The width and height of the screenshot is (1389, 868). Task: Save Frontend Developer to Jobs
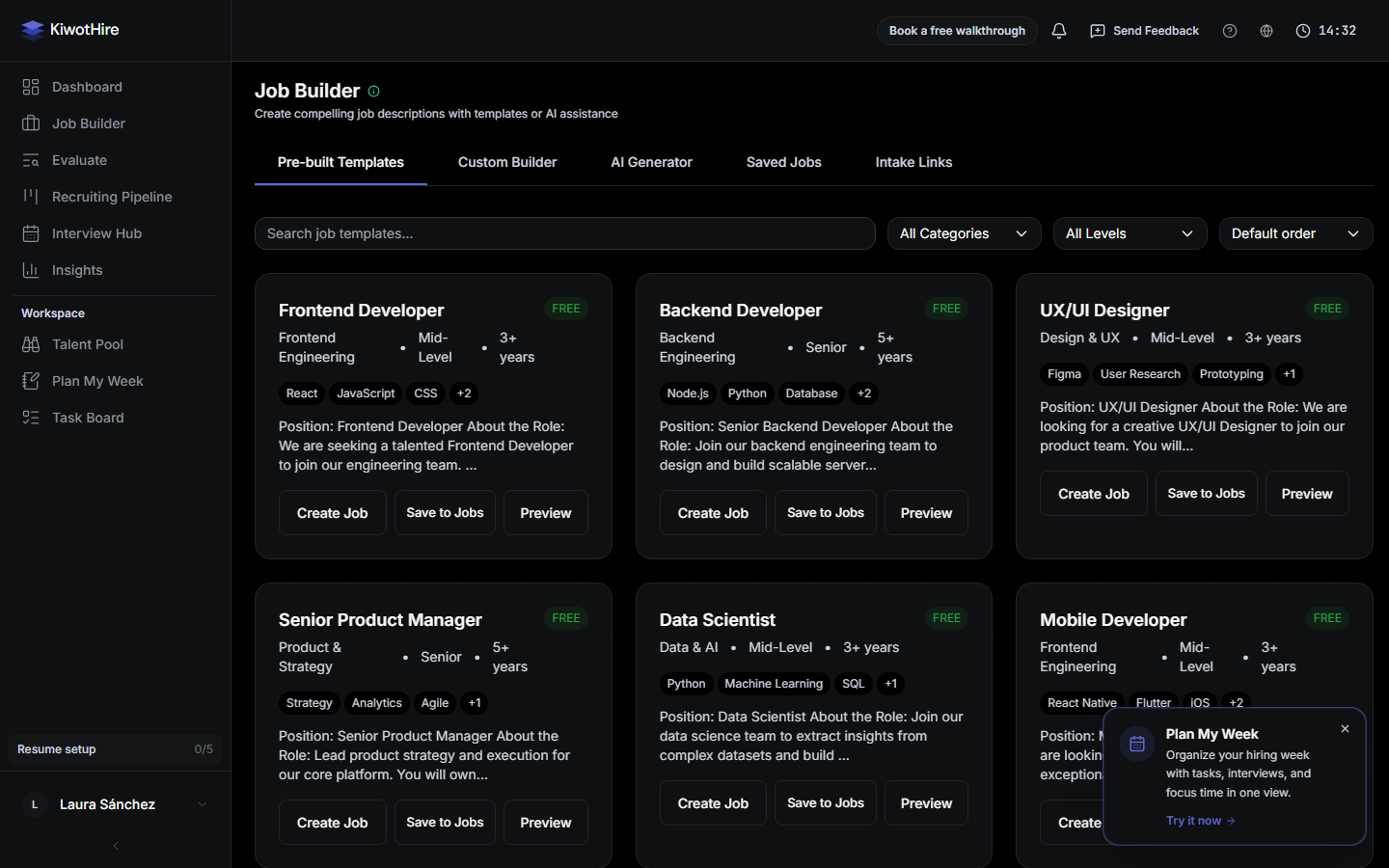pyautogui.click(x=445, y=513)
